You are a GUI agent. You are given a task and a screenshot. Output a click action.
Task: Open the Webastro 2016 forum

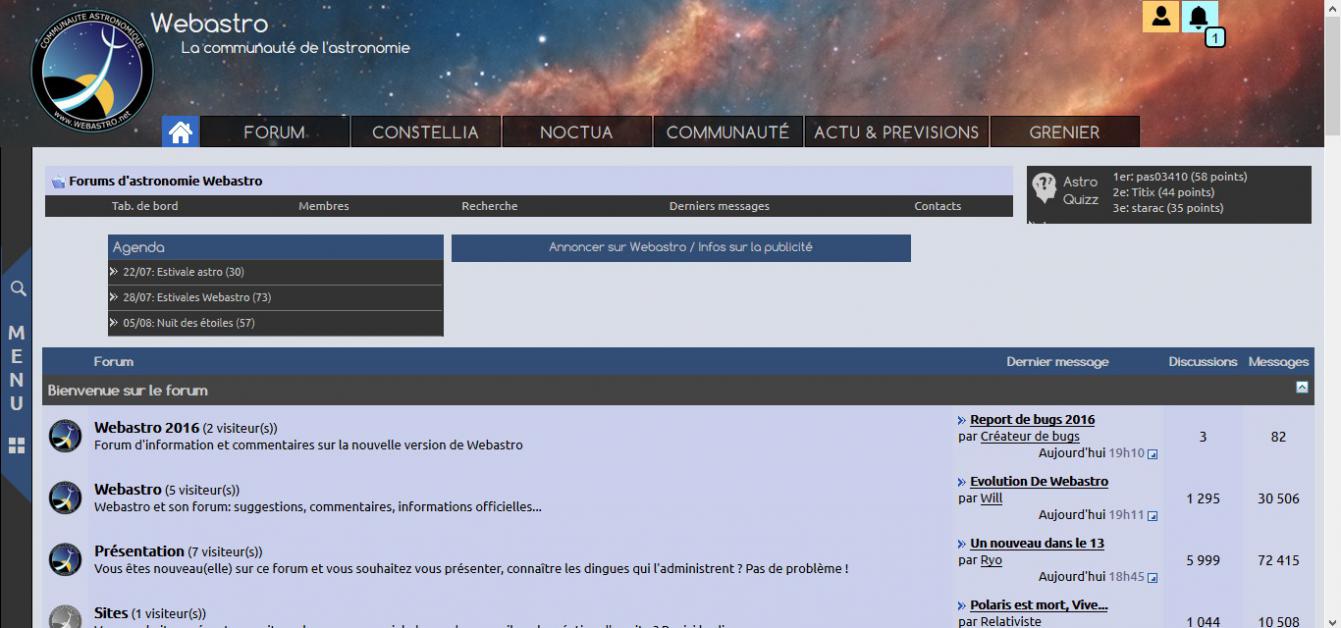click(x=147, y=427)
